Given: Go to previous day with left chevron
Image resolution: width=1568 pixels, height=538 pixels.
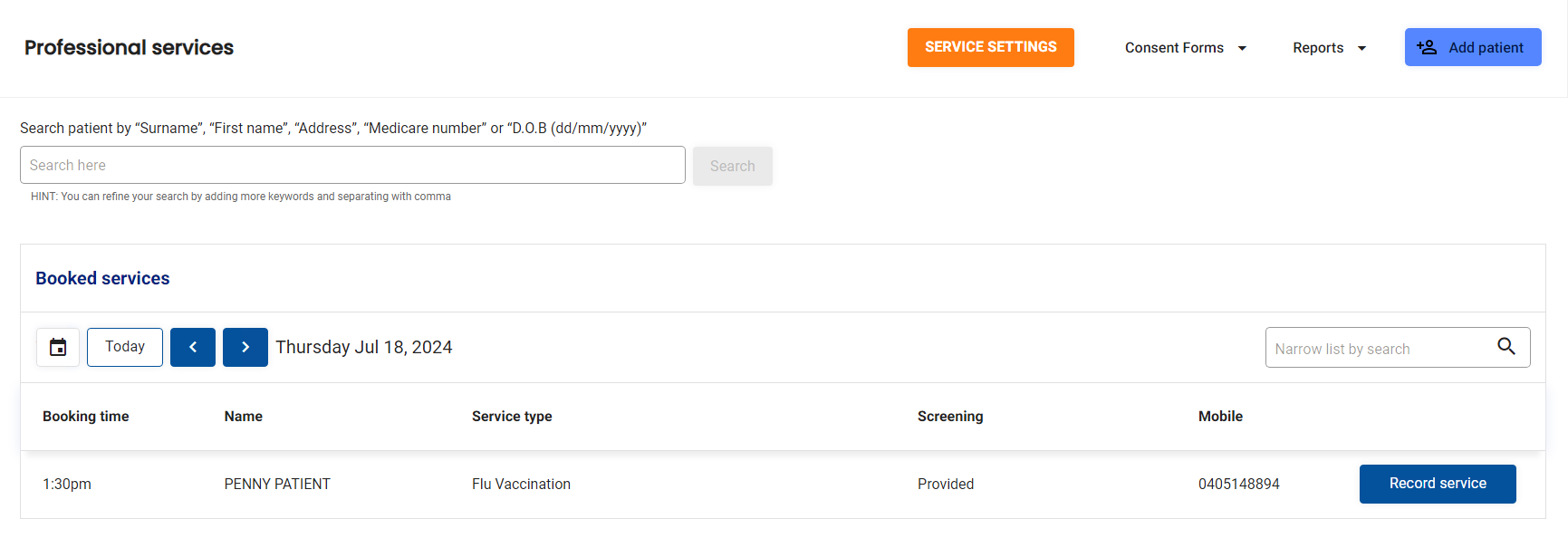Looking at the screenshot, I should (x=193, y=347).
